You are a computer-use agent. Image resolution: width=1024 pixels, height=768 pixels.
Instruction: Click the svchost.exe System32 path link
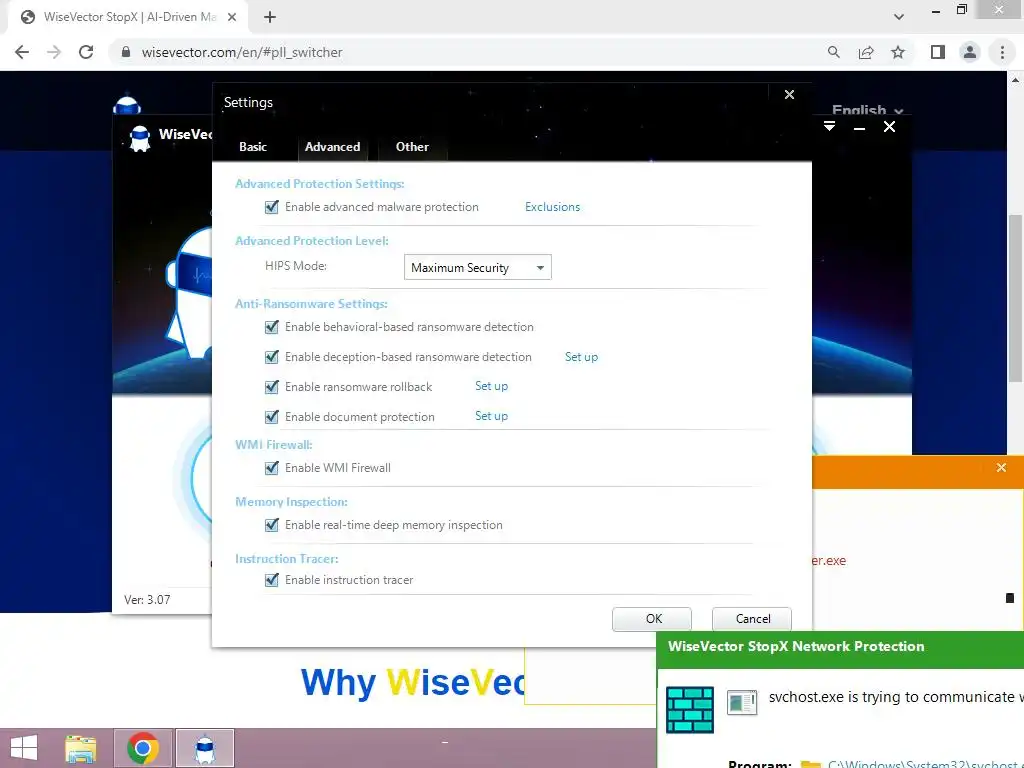pyautogui.click(x=925, y=763)
